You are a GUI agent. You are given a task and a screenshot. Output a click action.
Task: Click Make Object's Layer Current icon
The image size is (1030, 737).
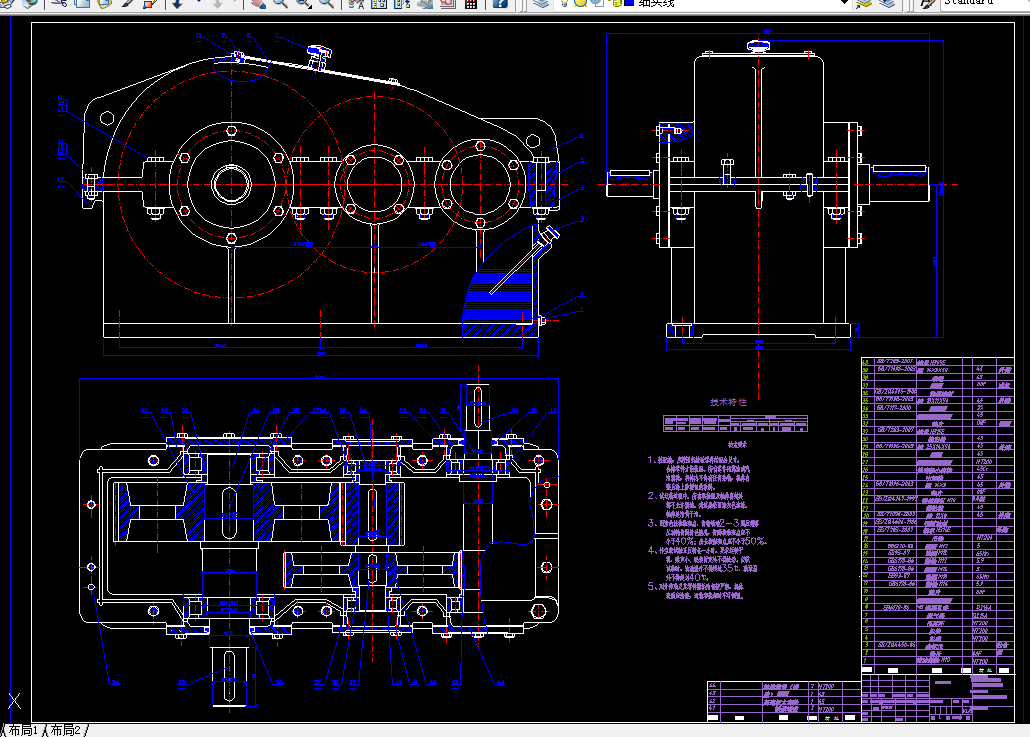864,3
